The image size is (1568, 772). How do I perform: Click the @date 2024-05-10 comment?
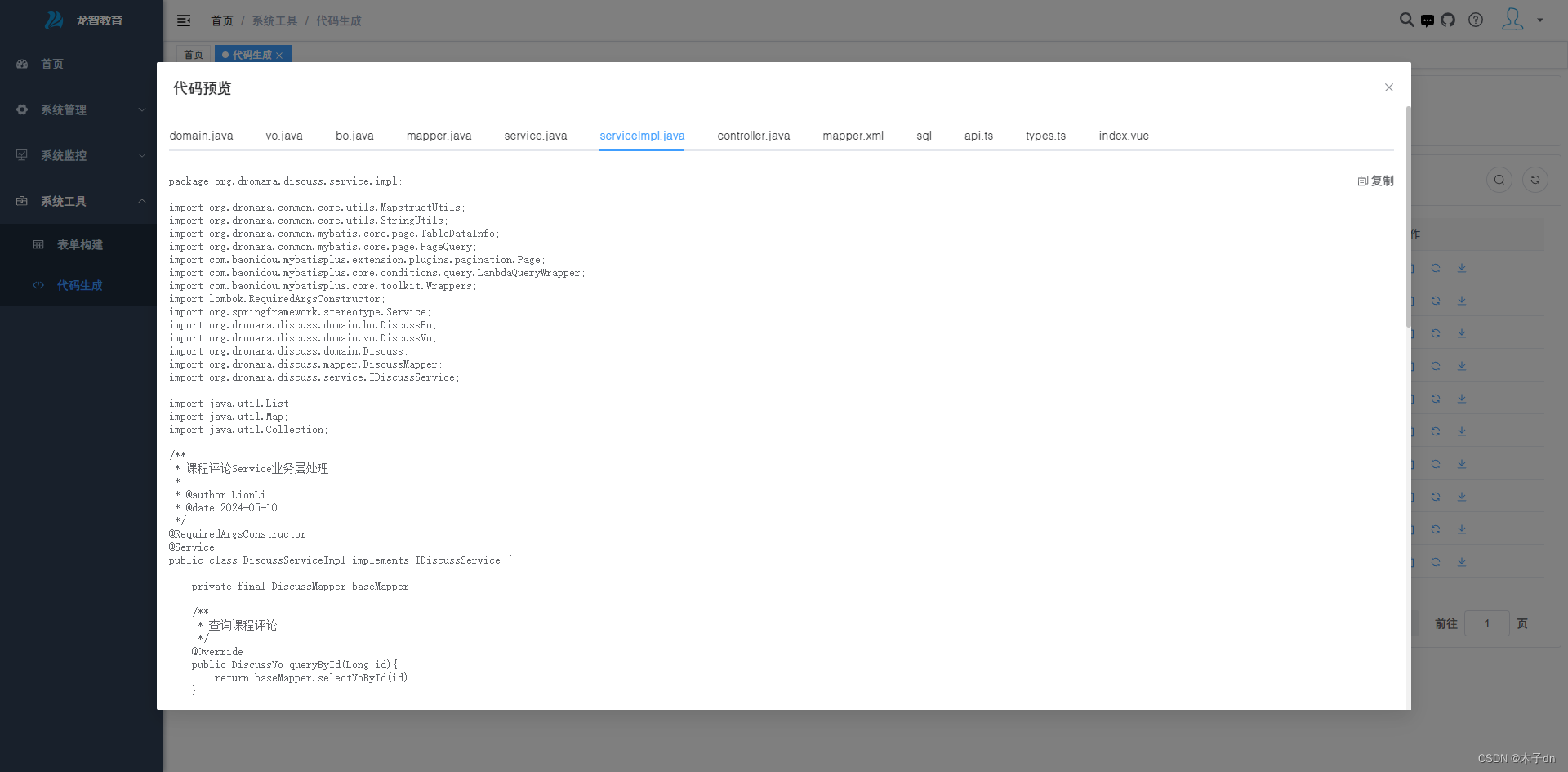point(226,508)
